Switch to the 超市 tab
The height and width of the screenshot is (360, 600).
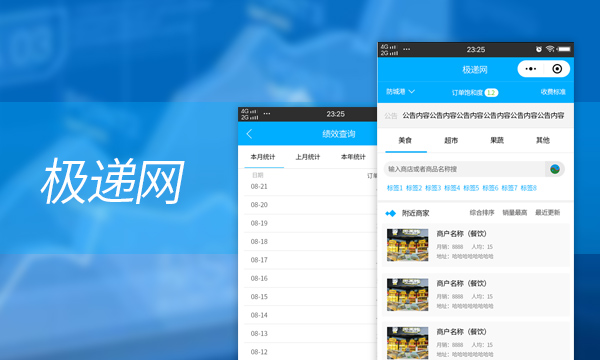(451, 140)
